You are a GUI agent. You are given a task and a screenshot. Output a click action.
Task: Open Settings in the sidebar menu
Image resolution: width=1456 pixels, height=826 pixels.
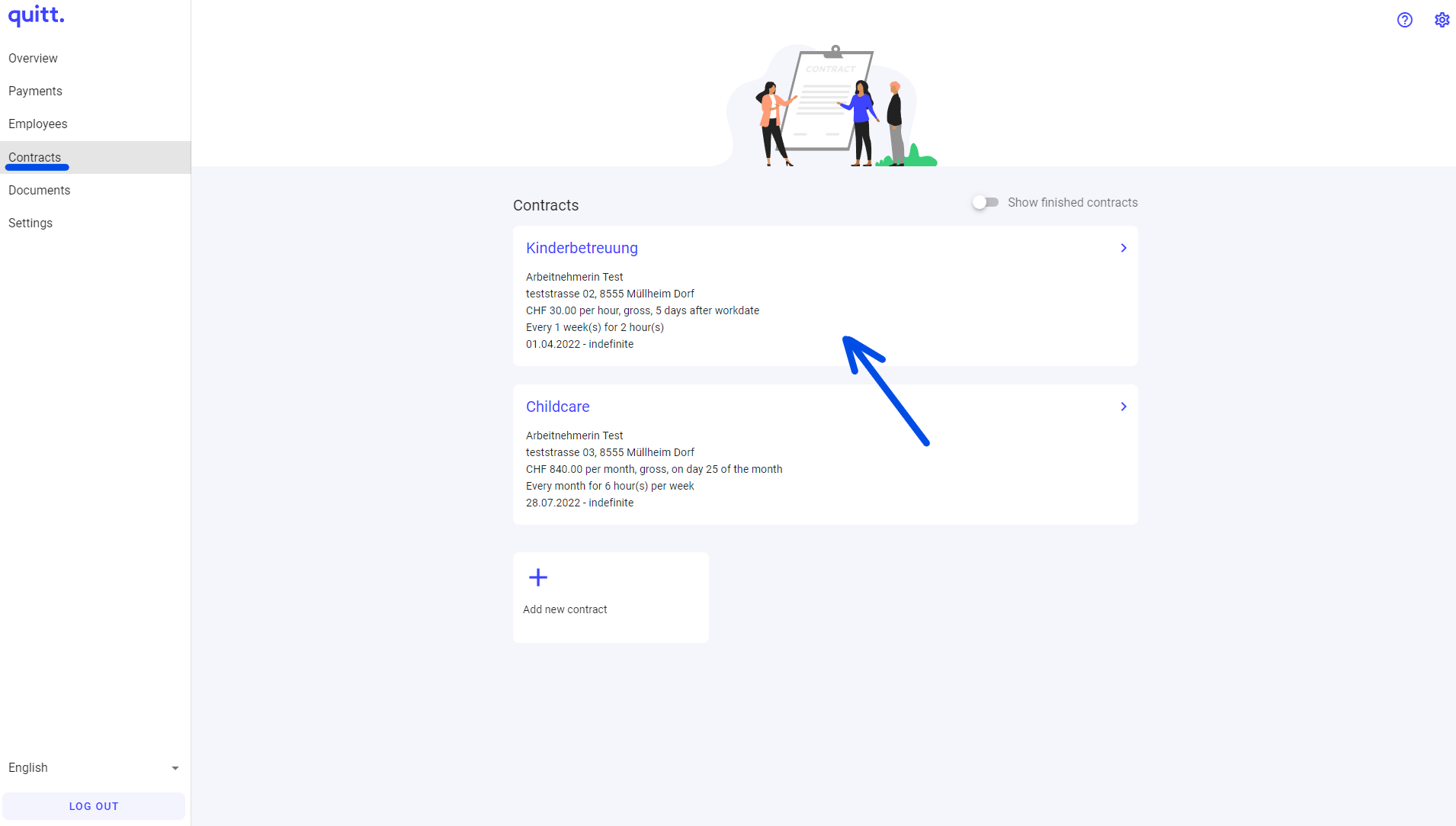30,223
